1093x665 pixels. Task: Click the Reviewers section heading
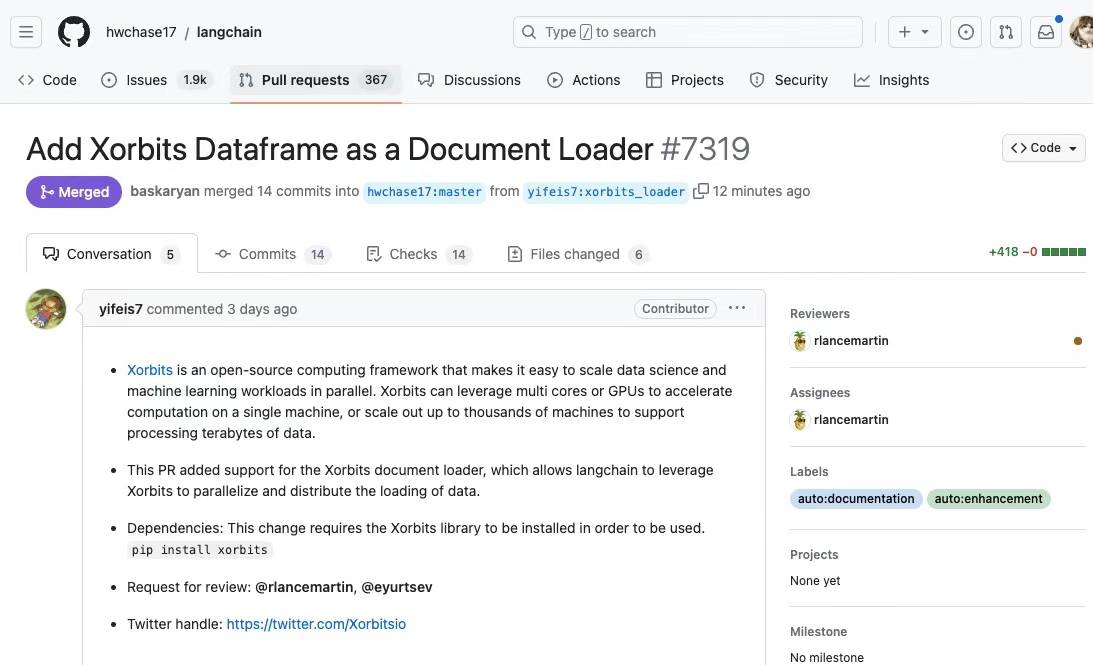[x=820, y=314]
